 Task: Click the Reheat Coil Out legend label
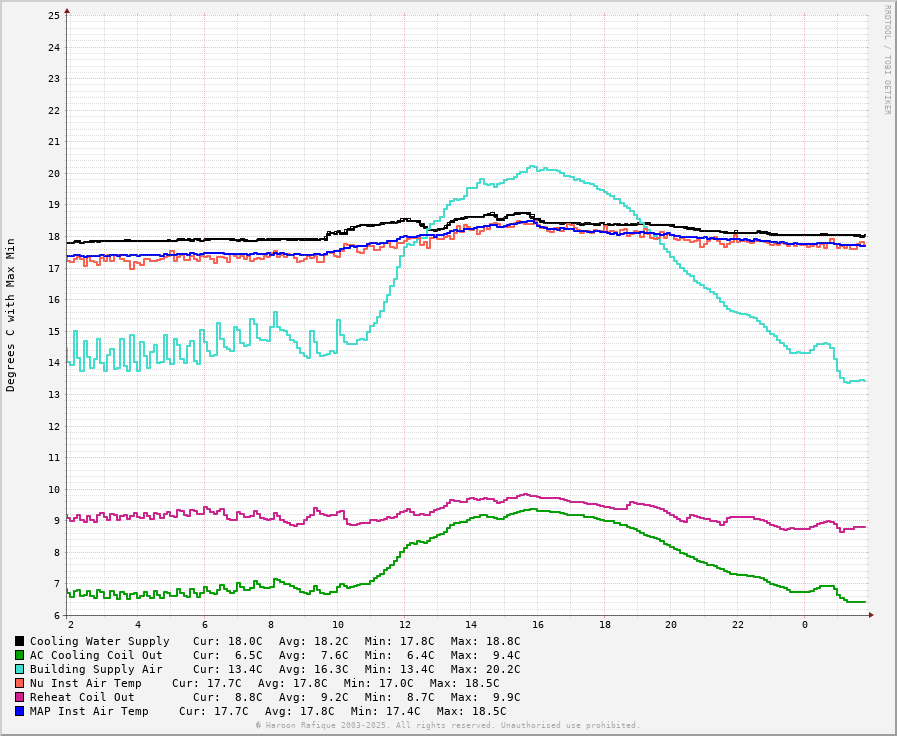(x=82, y=697)
